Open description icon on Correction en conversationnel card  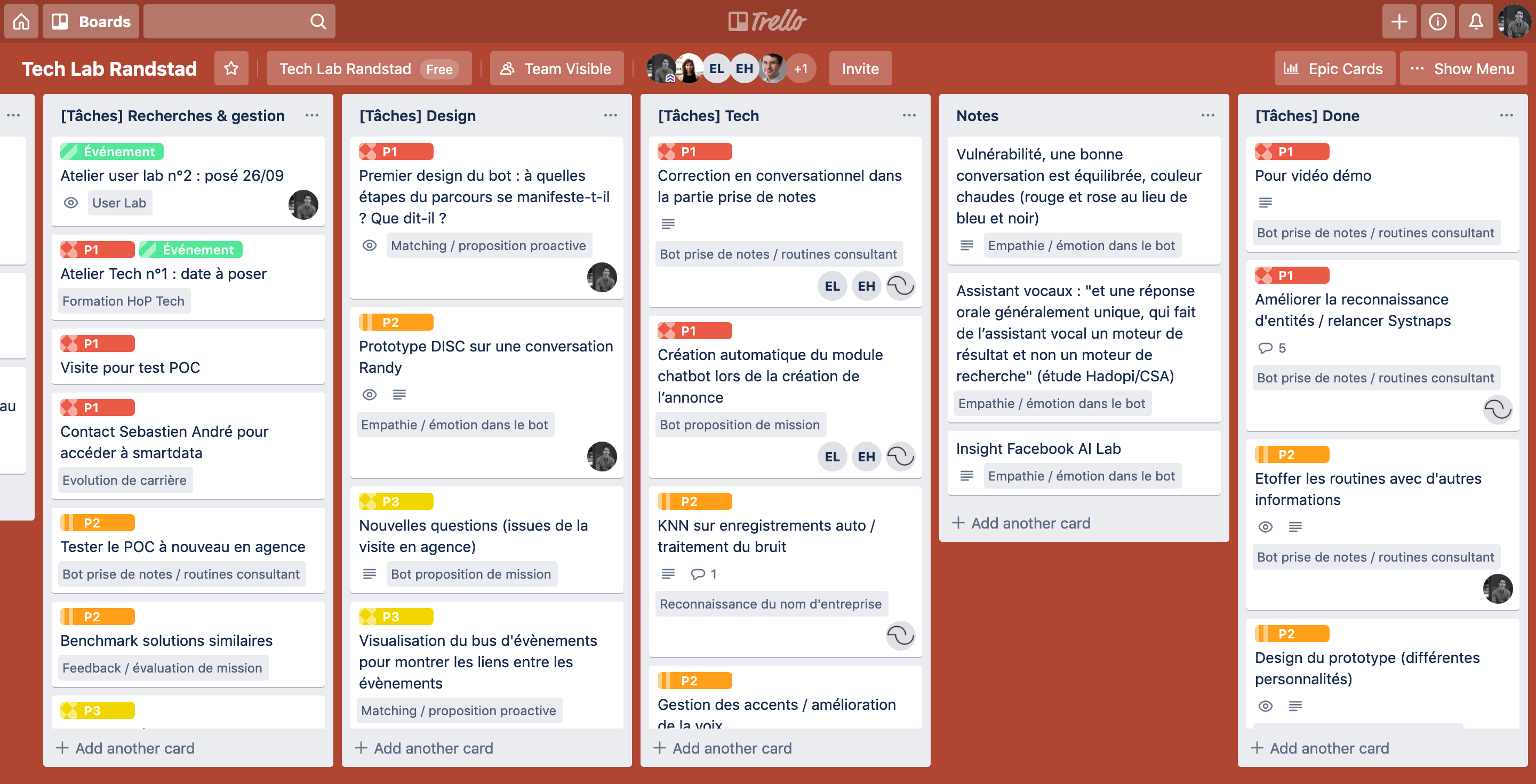pos(668,224)
